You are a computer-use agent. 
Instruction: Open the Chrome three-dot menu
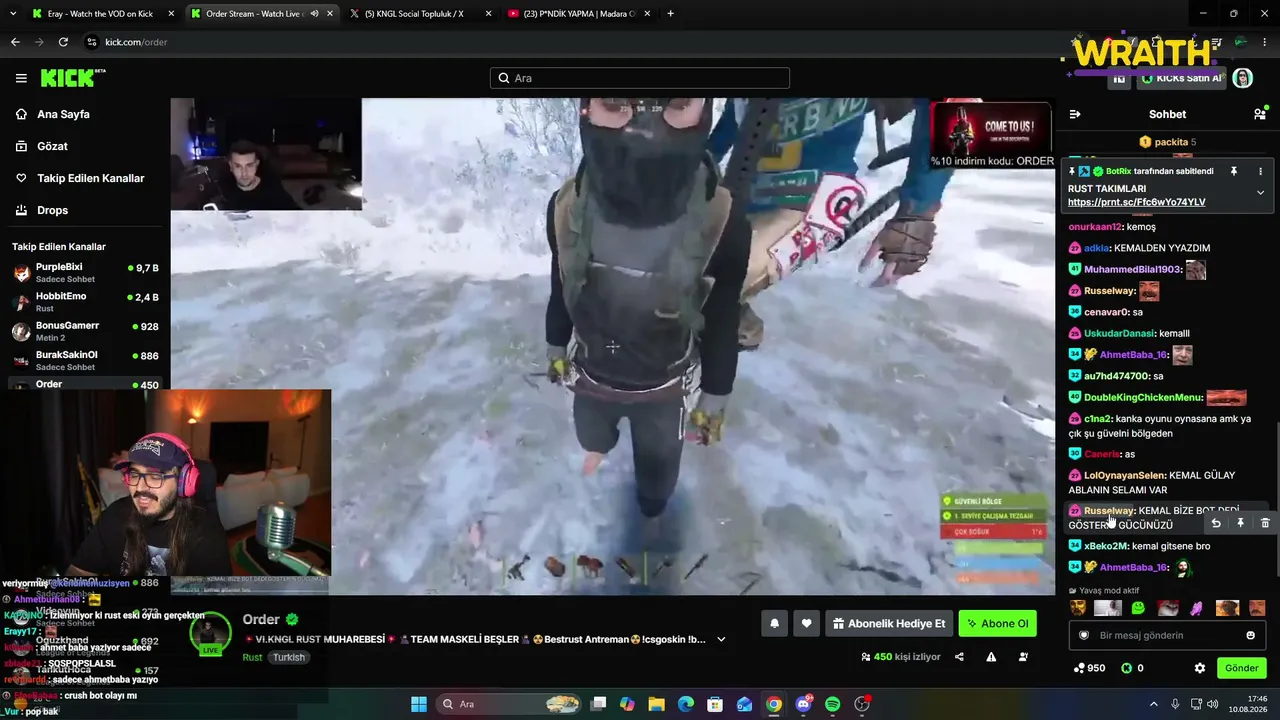1264,42
